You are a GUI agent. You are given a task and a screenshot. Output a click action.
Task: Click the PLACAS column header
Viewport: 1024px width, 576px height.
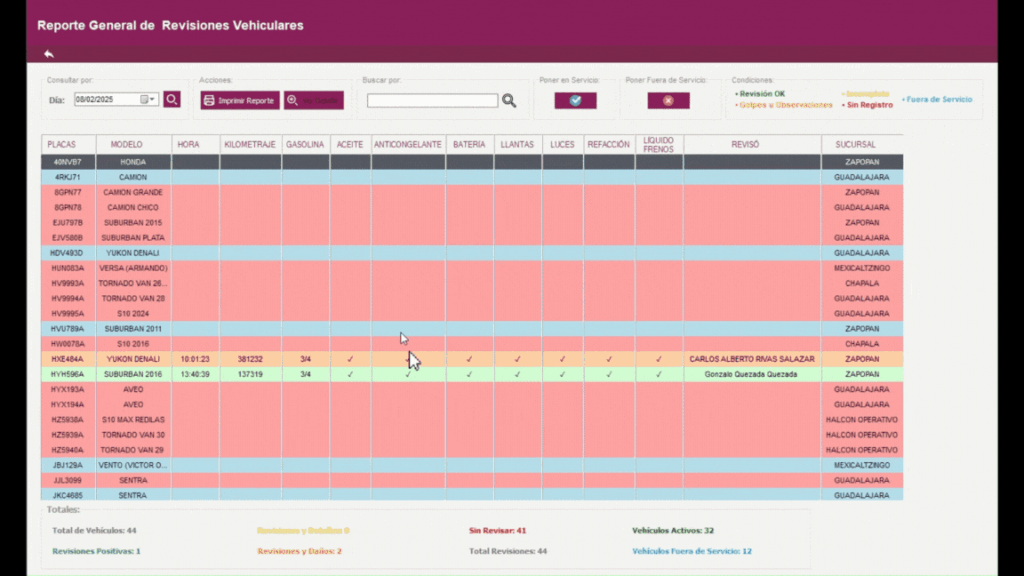coord(68,145)
